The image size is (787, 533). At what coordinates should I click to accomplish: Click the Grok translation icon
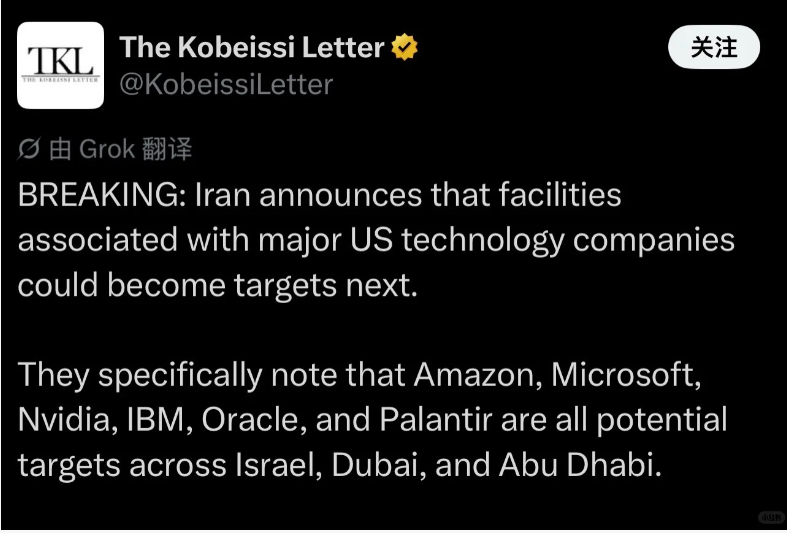(x=30, y=150)
